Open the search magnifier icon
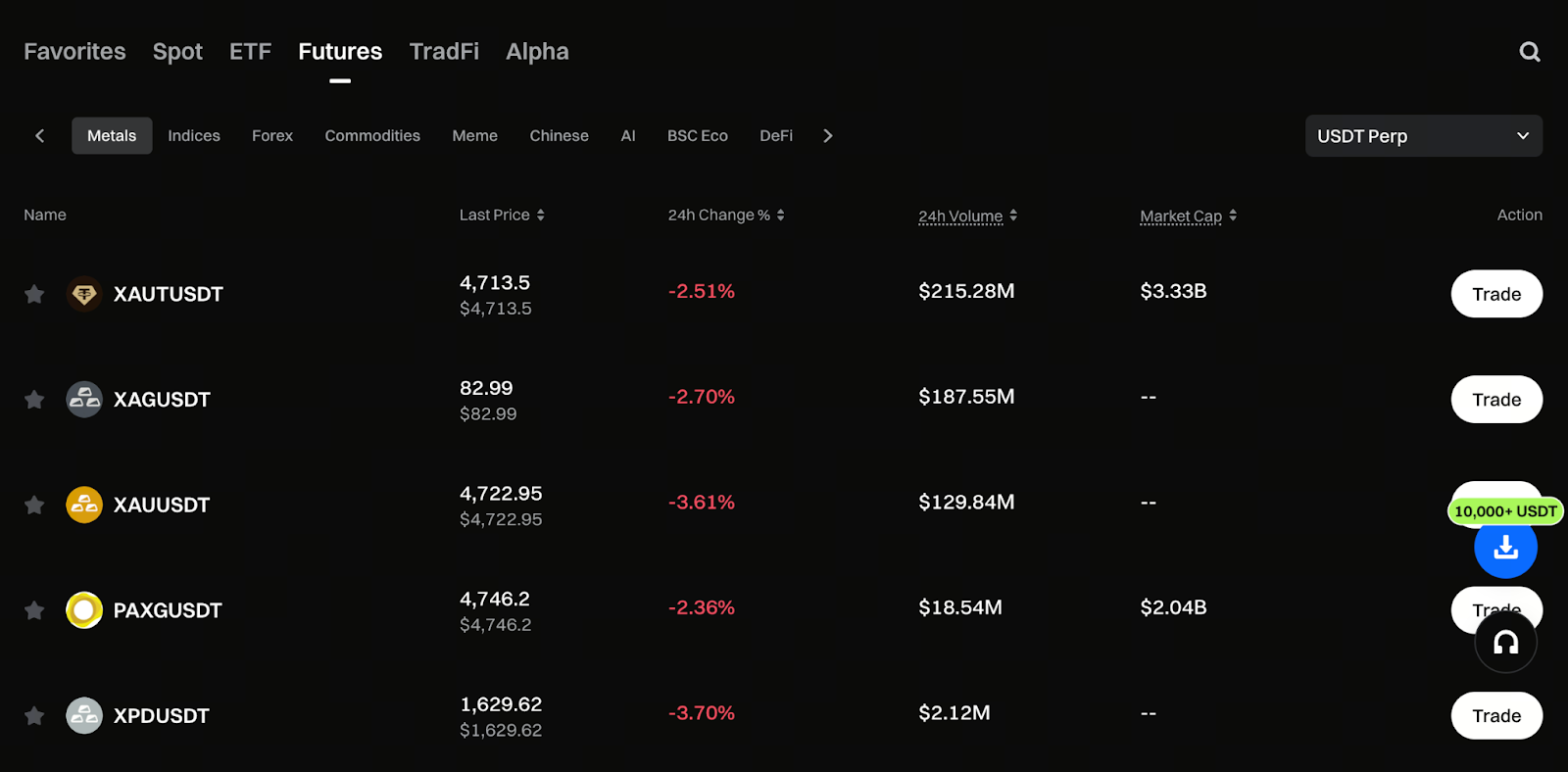 coord(1529,52)
